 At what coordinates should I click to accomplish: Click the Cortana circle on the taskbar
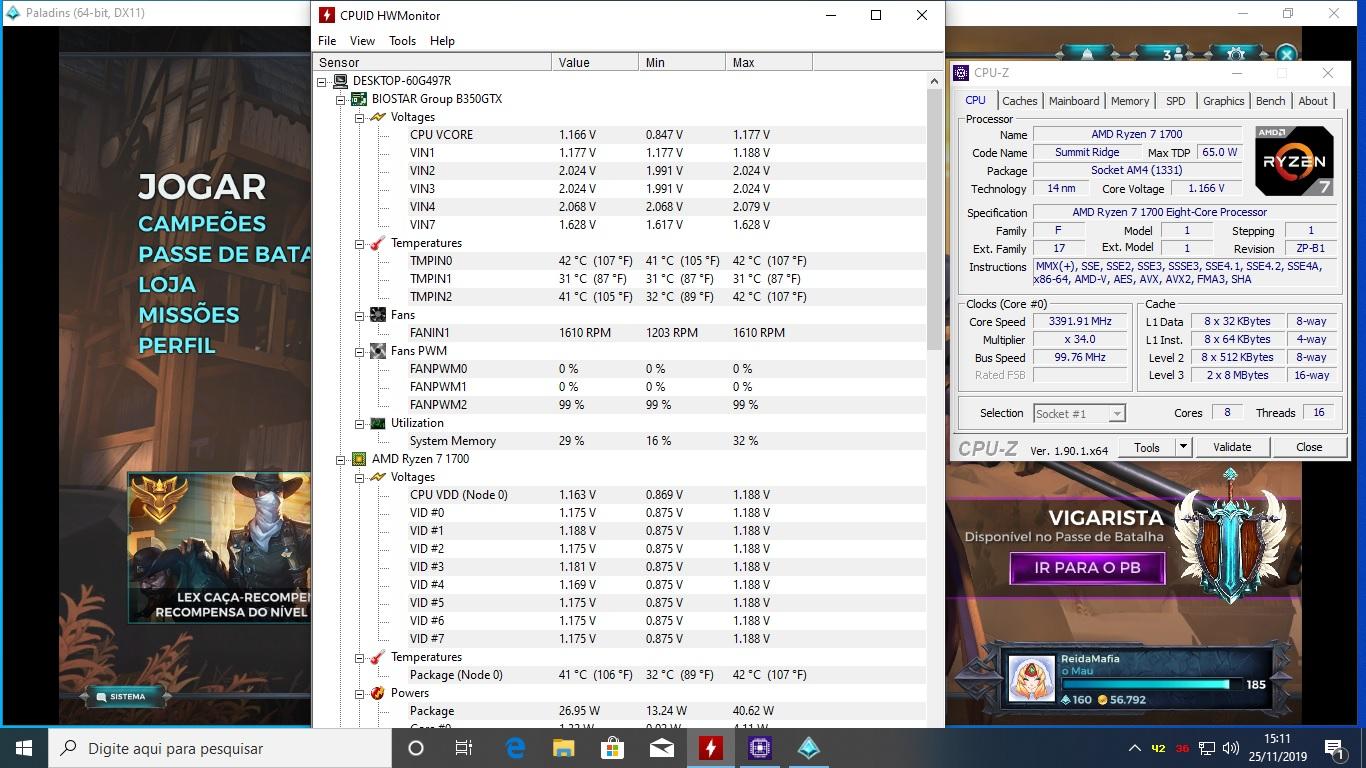pos(416,748)
